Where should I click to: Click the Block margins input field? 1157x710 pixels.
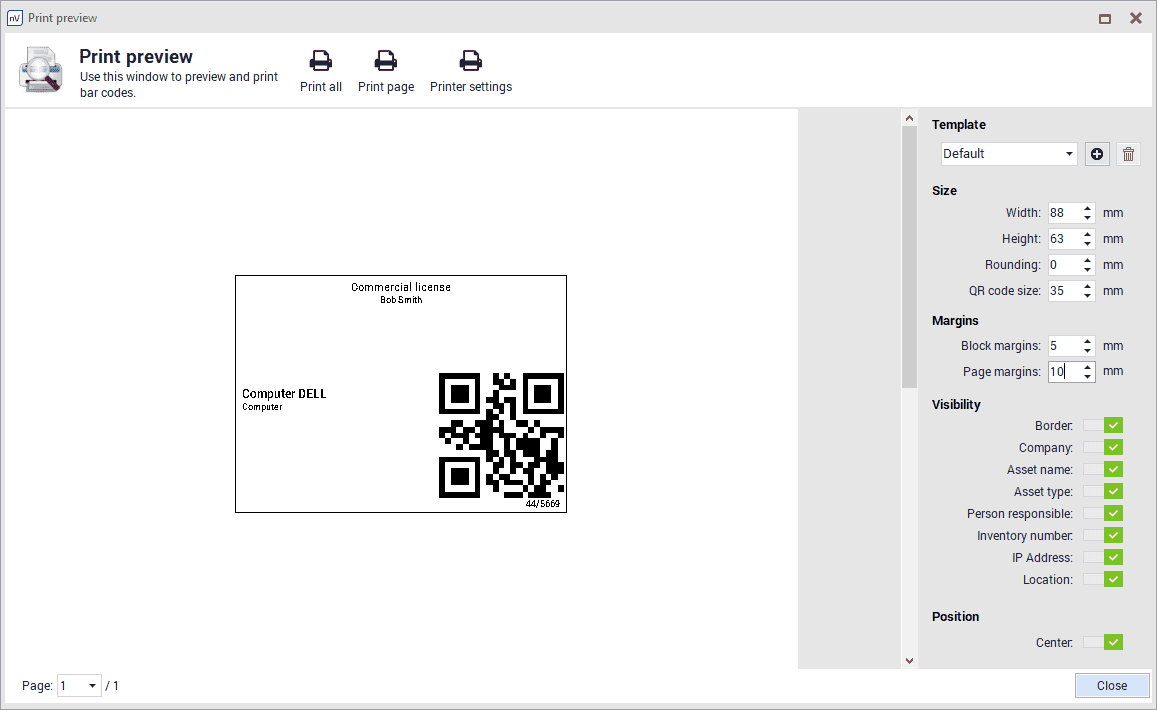click(1063, 346)
